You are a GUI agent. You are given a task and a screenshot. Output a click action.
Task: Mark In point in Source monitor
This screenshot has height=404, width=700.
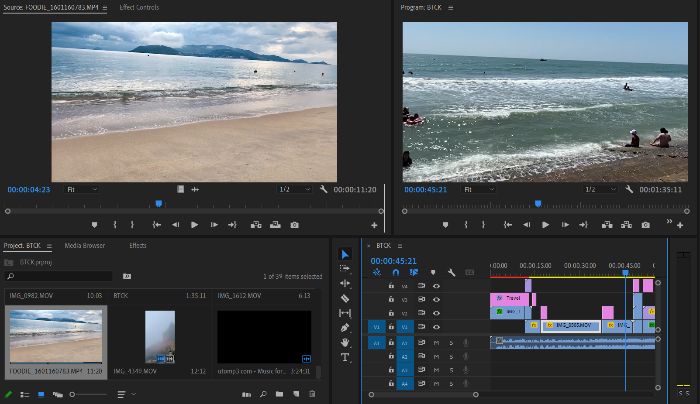point(115,225)
